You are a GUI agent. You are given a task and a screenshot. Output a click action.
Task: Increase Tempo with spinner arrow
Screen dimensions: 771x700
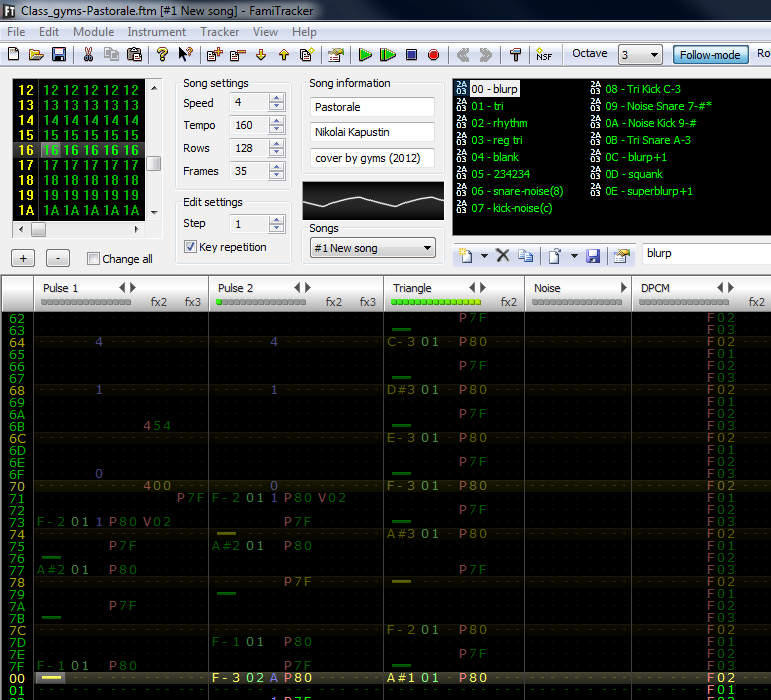tap(276, 121)
